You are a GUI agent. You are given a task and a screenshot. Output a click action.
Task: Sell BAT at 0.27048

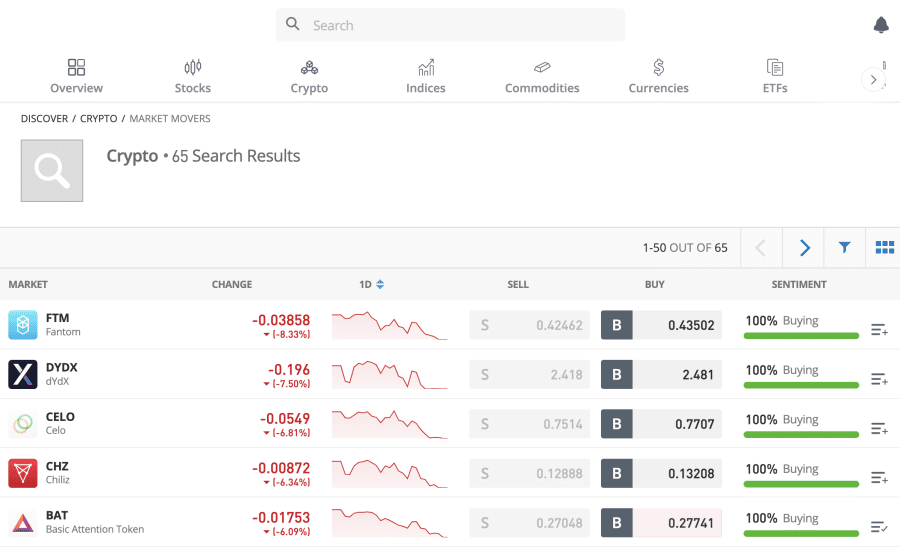(529, 523)
